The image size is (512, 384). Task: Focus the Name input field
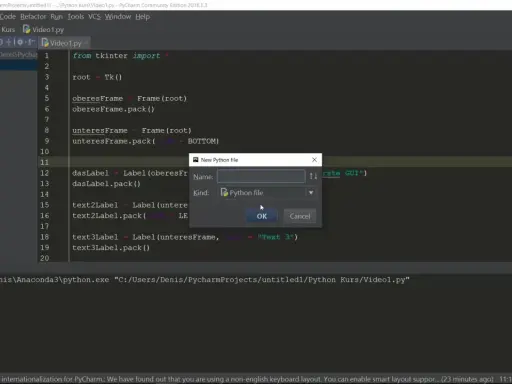[261, 176]
